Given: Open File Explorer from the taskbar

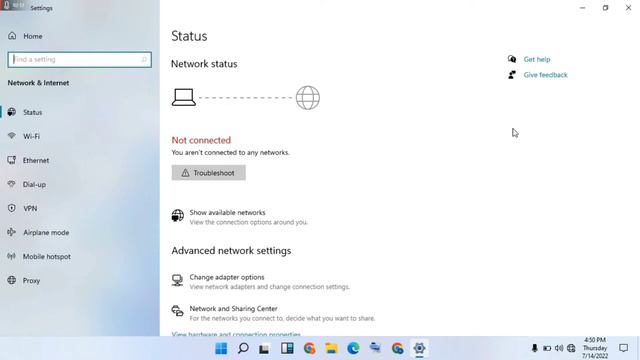Looking at the screenshot, I should pos(331,349).
